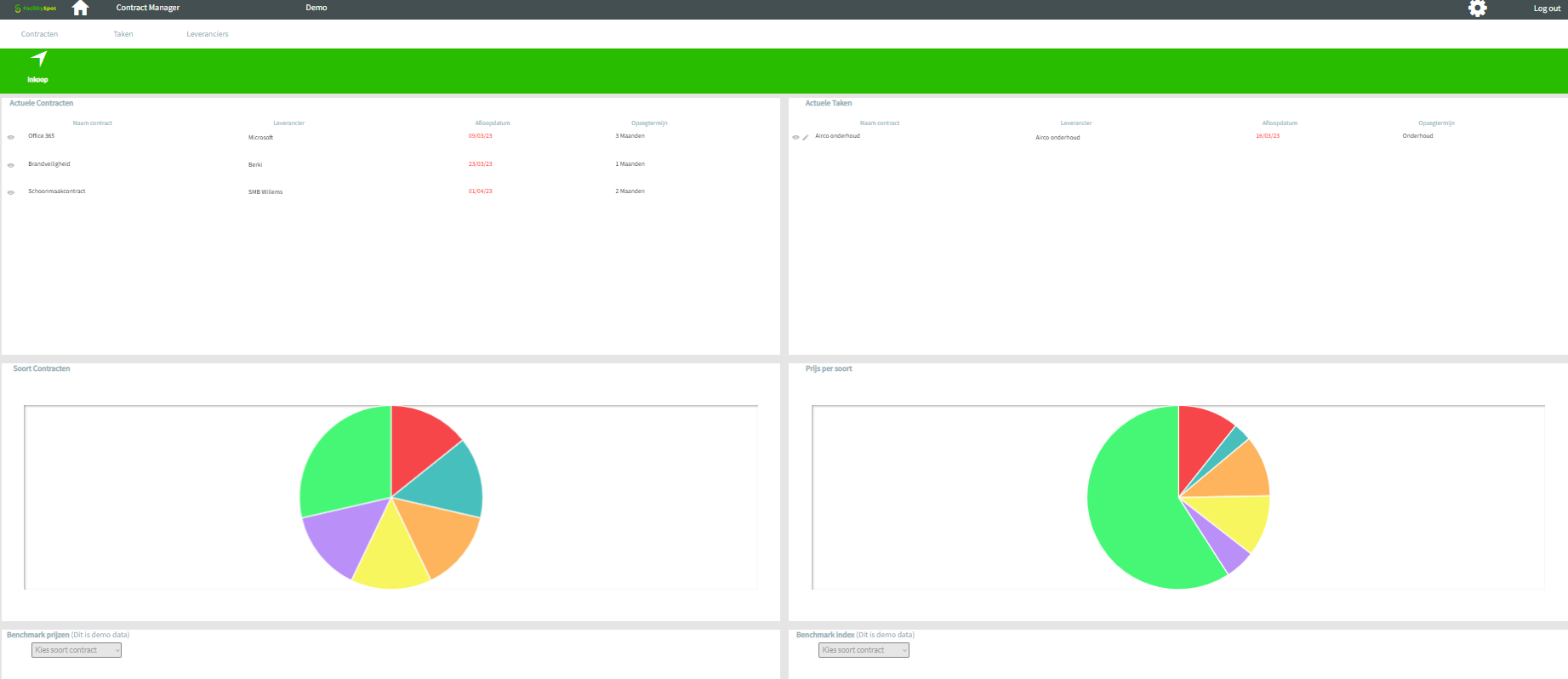
Task: Click the Demo label in header
Action: [x=316, y=8]
